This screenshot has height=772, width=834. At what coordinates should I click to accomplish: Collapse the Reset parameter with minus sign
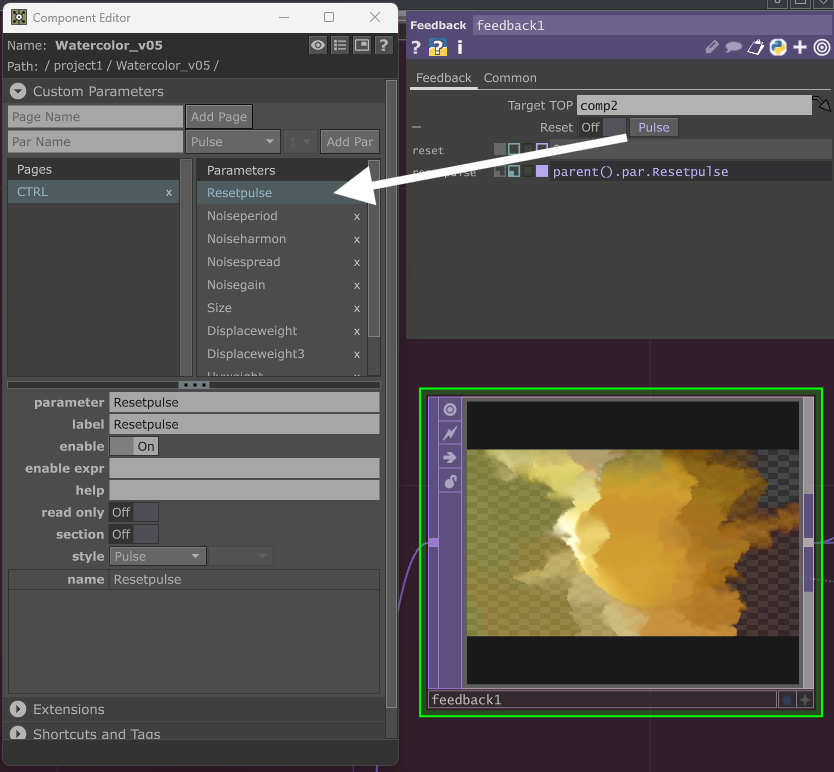click(x=416, y=127)
